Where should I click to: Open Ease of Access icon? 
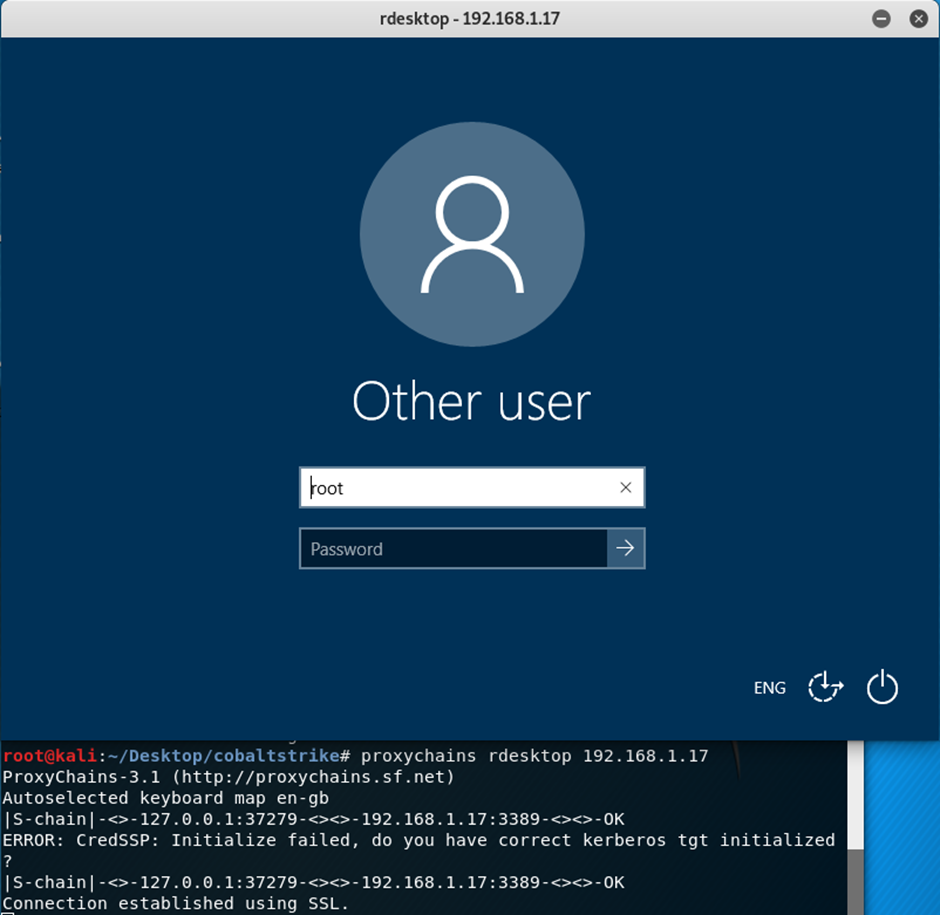coord(825,687)
